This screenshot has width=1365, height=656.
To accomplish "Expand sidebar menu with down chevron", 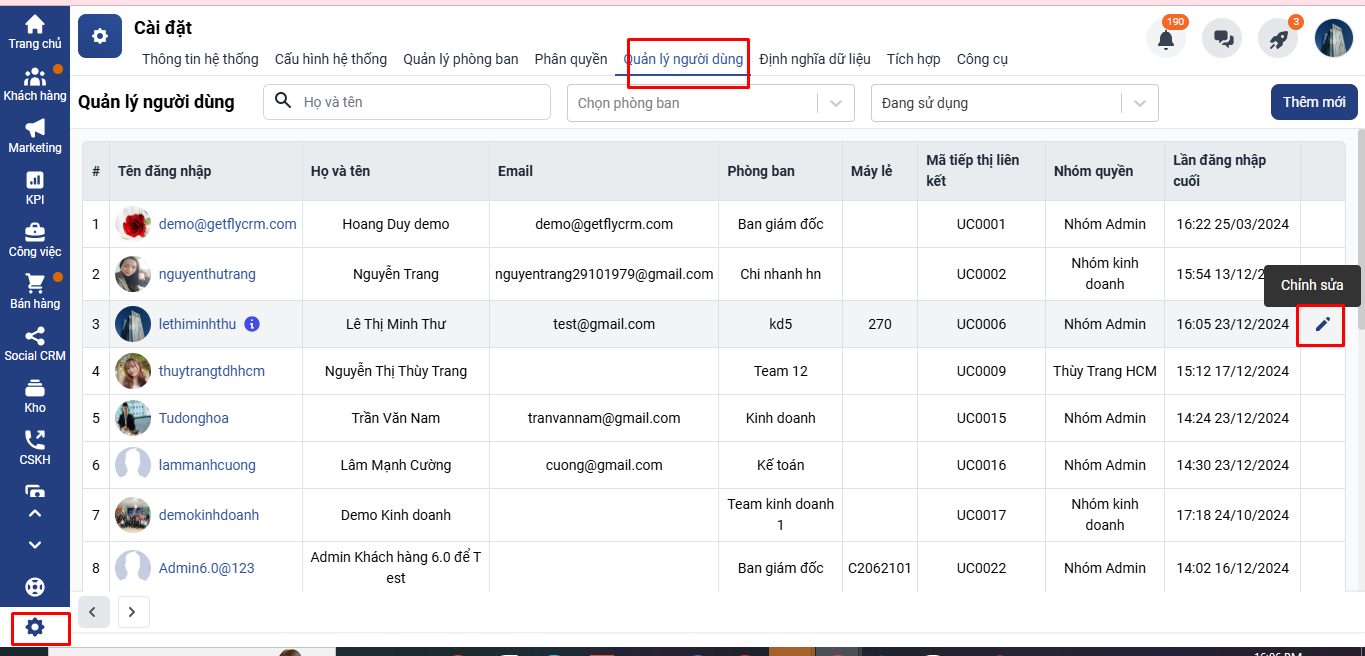I will pyautogui.click(x=35, y=545).
